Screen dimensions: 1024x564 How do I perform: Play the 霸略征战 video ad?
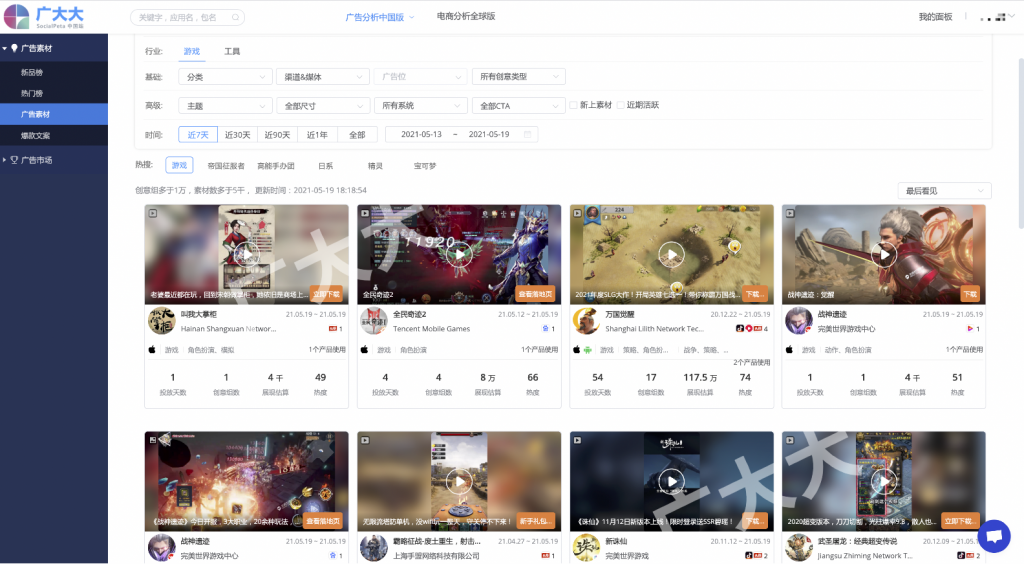[459, 481]
